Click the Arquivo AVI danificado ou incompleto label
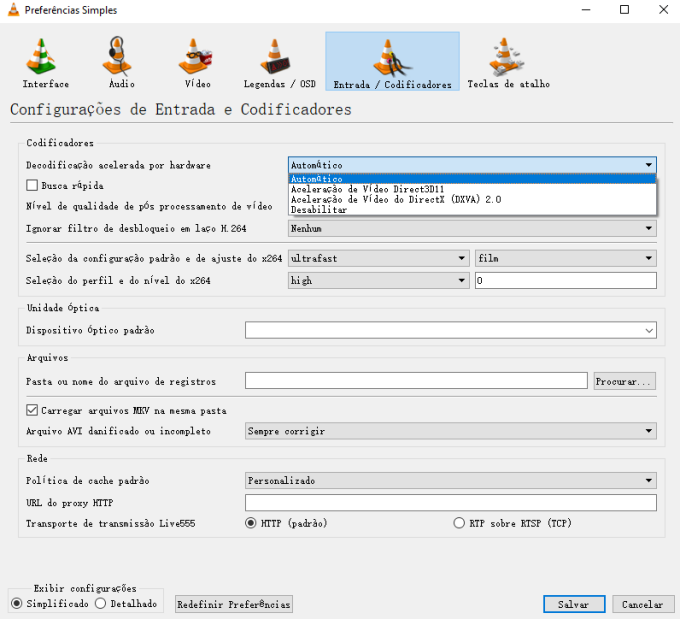The image size is (680, 619). tap(118, 431)
